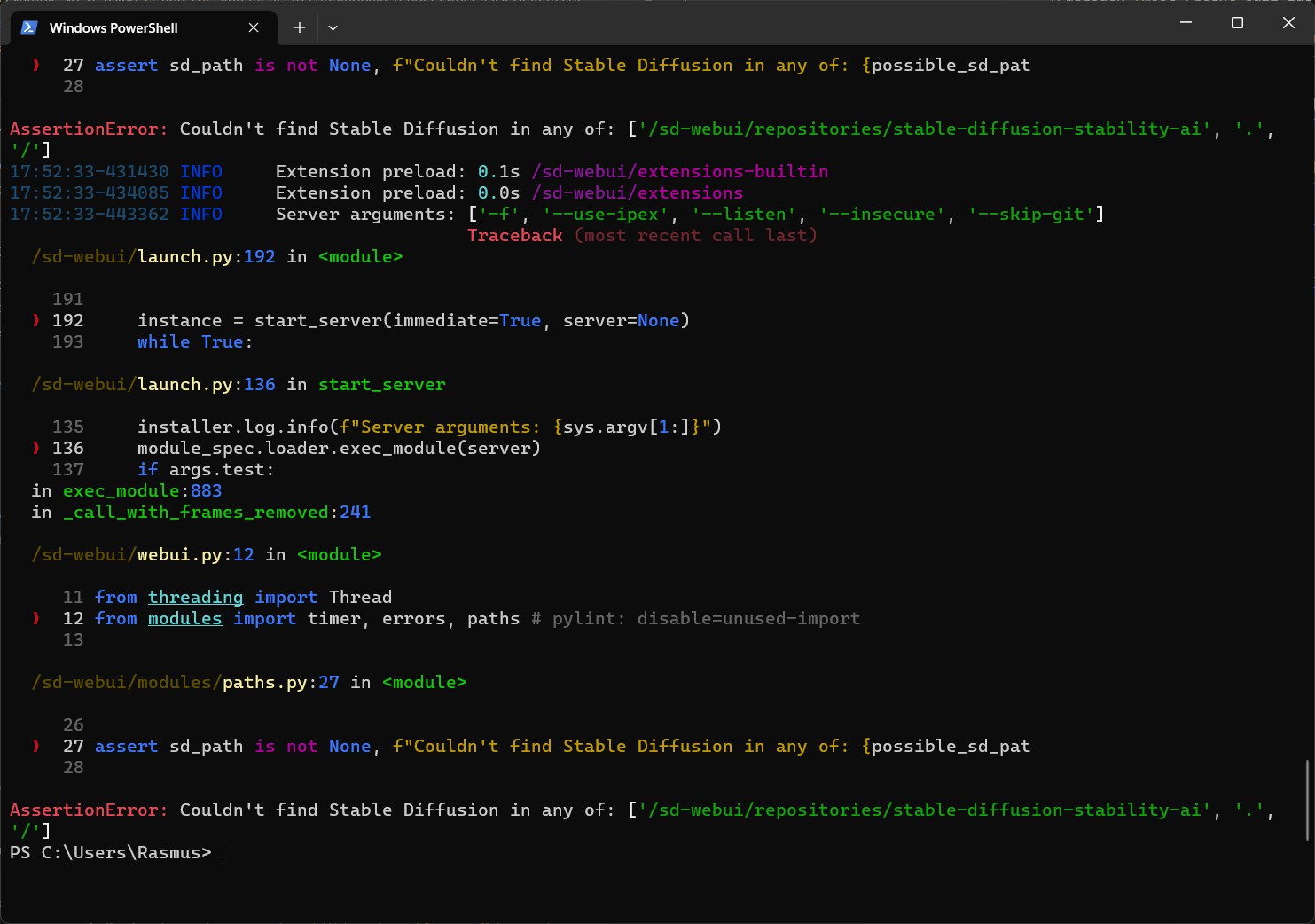
Task: Select the AssertionError text line
Action: (88, 810)
